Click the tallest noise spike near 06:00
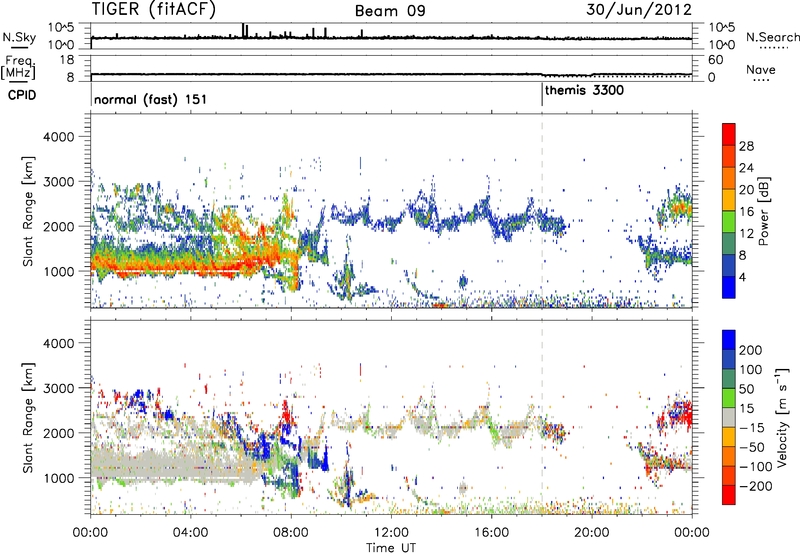This screenshot has width=800, height=554. 243,31
